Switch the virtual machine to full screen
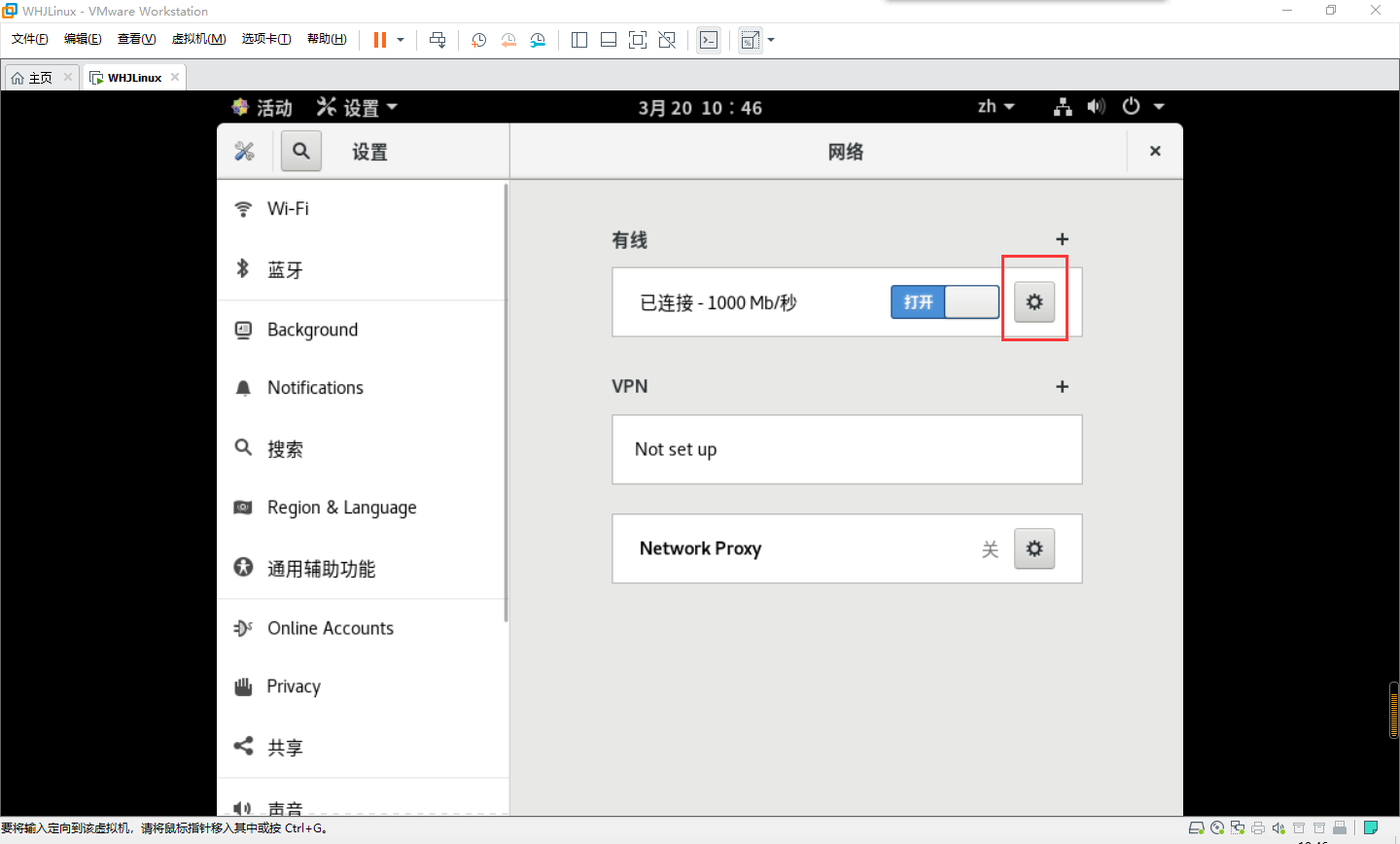Screen dimensions: 1400x844 point(637,40)
